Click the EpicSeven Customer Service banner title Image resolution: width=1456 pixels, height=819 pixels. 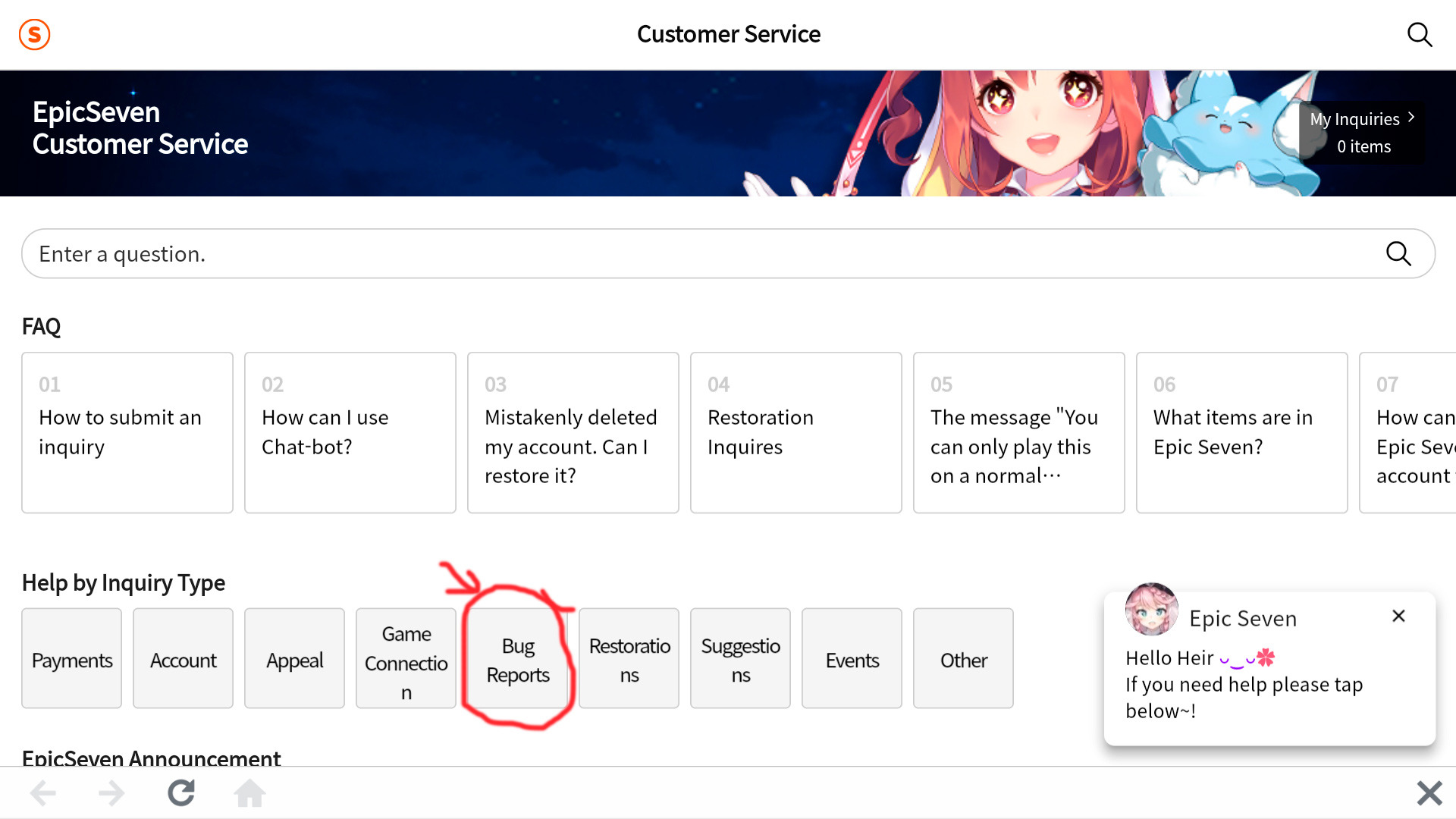tap(140, 128)
